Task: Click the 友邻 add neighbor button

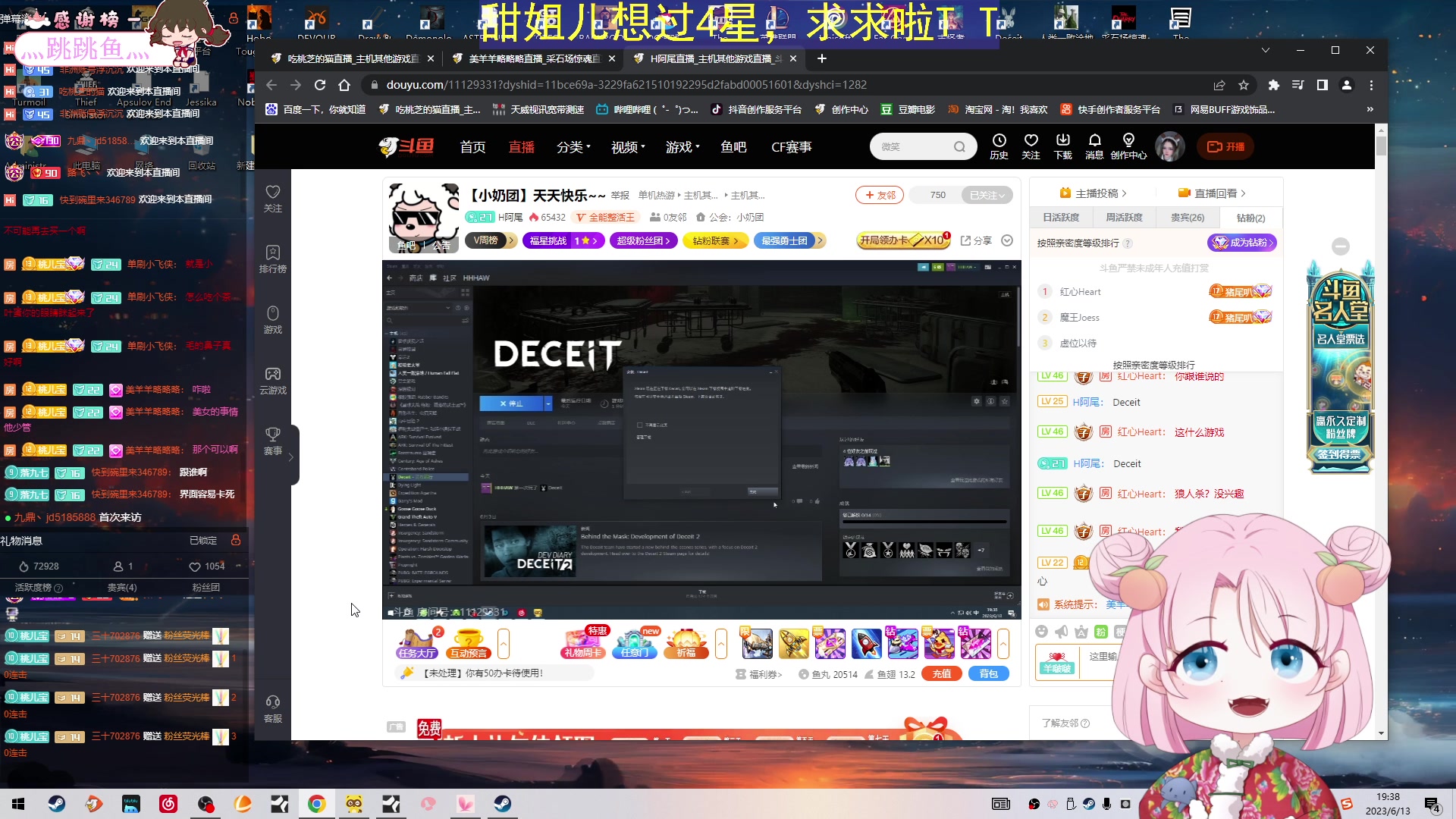Action: (x=880, y=195)
